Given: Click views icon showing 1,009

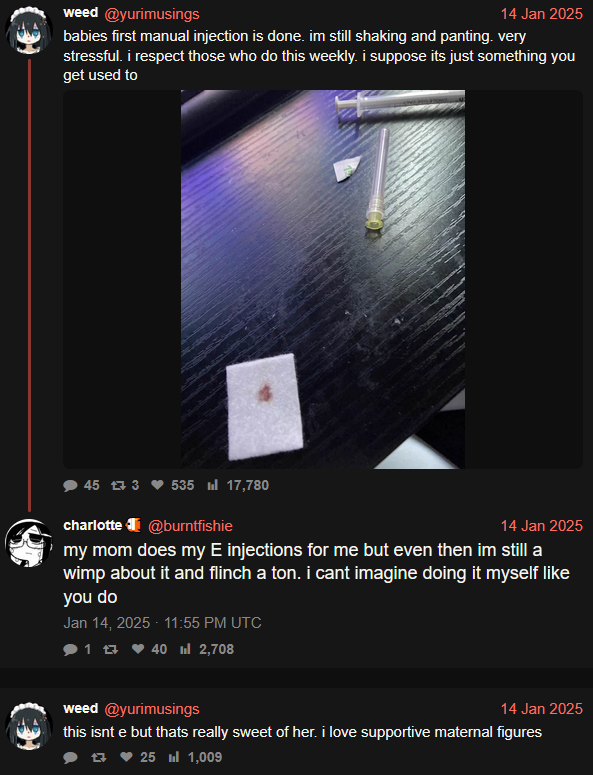Looking at the screenshot, I should tap(174, 757).
